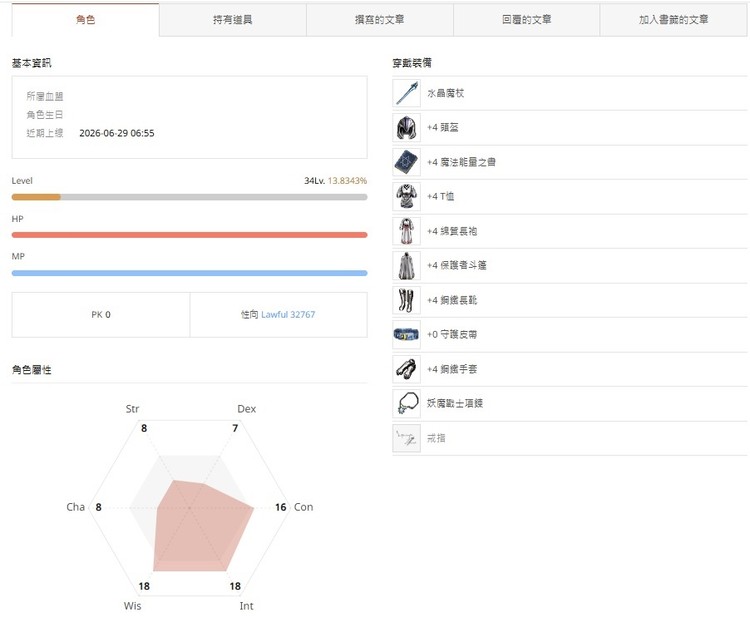Click the 穿戴裝備 section heading
The height and width of the screenshot is (637, 750).
click(412, 63)
